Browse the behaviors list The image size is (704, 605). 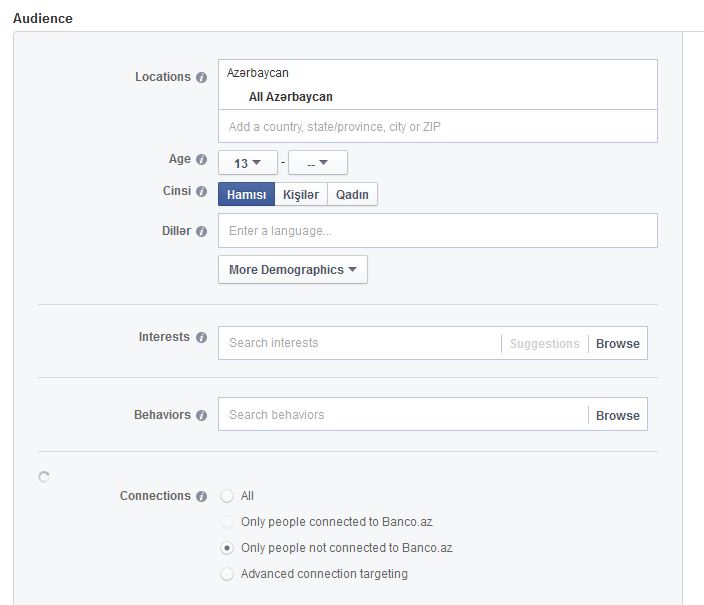618,415
